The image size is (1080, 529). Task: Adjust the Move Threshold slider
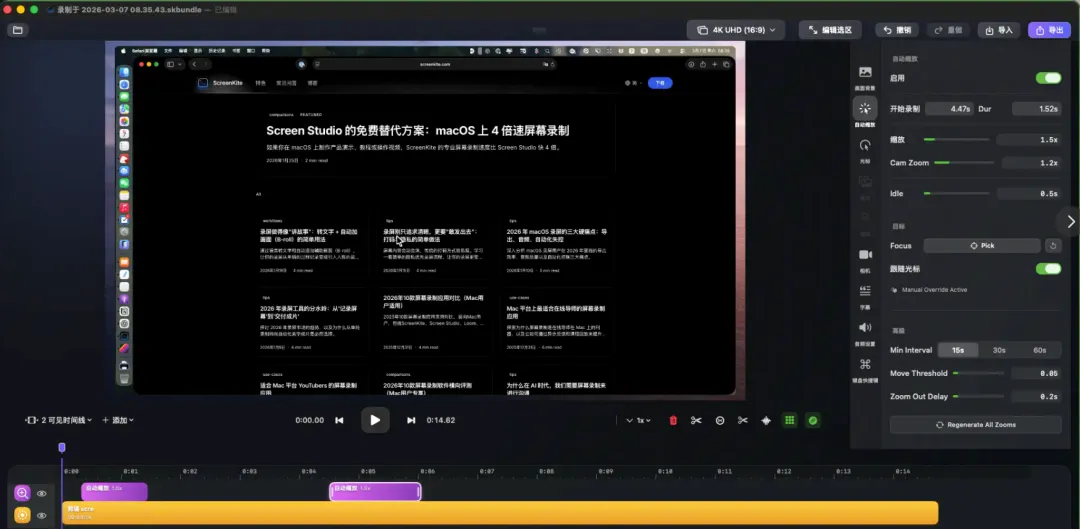tap(978, 373)
